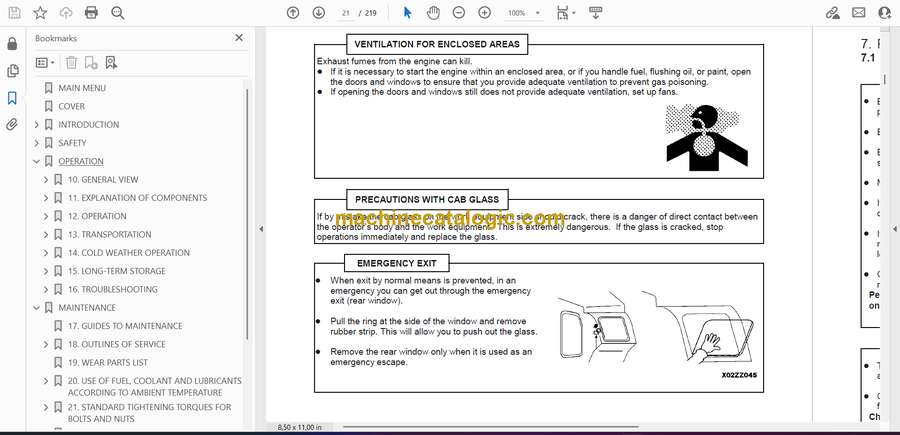The height and width of the screenshot is (435, 900).
Task: Go to next page arrow
Action: click(319, 13)
